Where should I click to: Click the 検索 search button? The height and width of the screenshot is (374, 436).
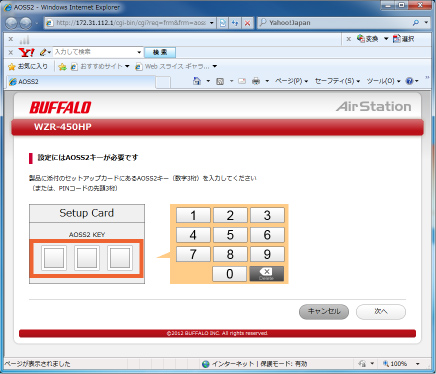[x=160, y=52]
